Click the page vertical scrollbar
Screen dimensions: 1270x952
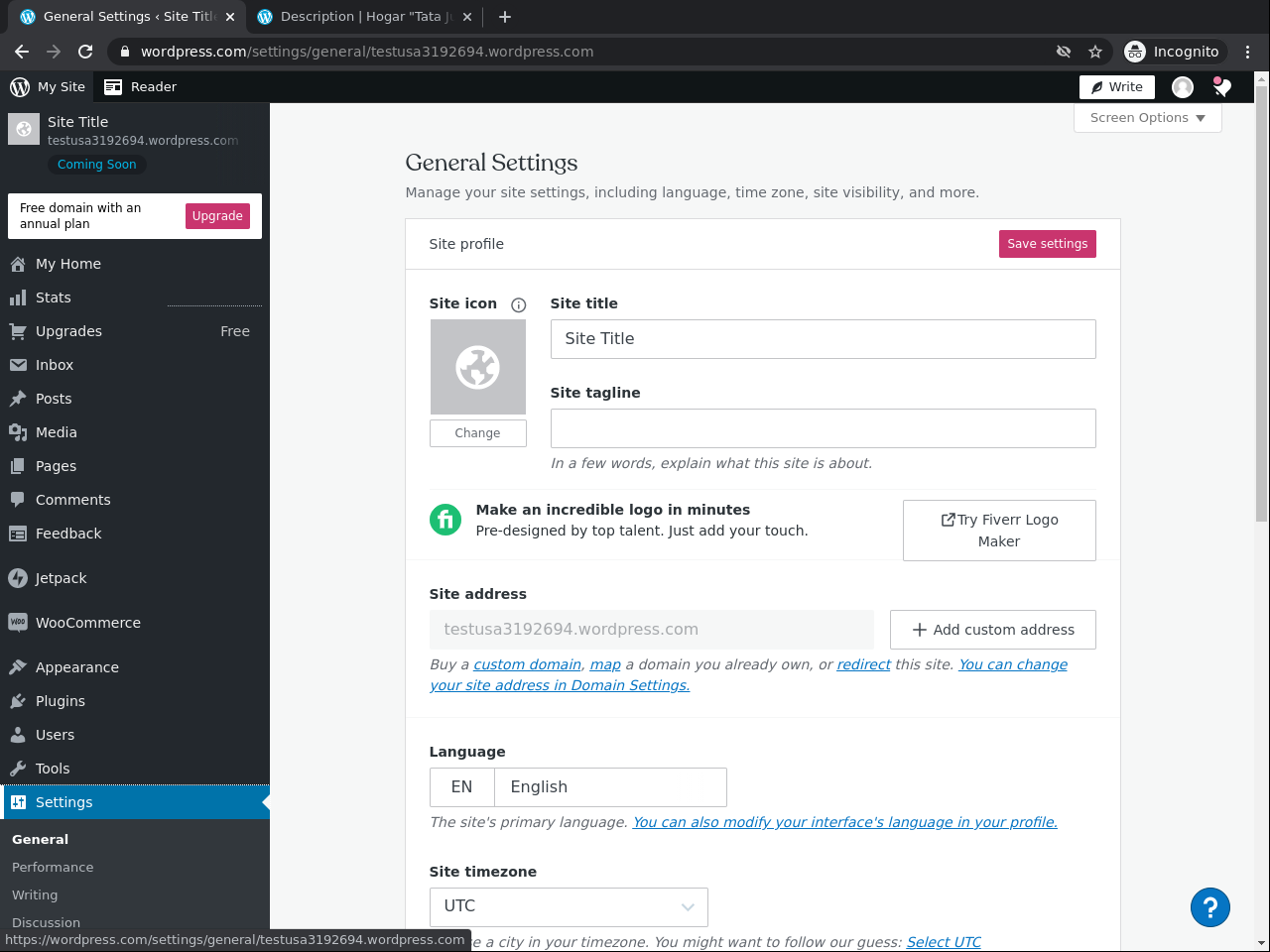point(1262,303)
